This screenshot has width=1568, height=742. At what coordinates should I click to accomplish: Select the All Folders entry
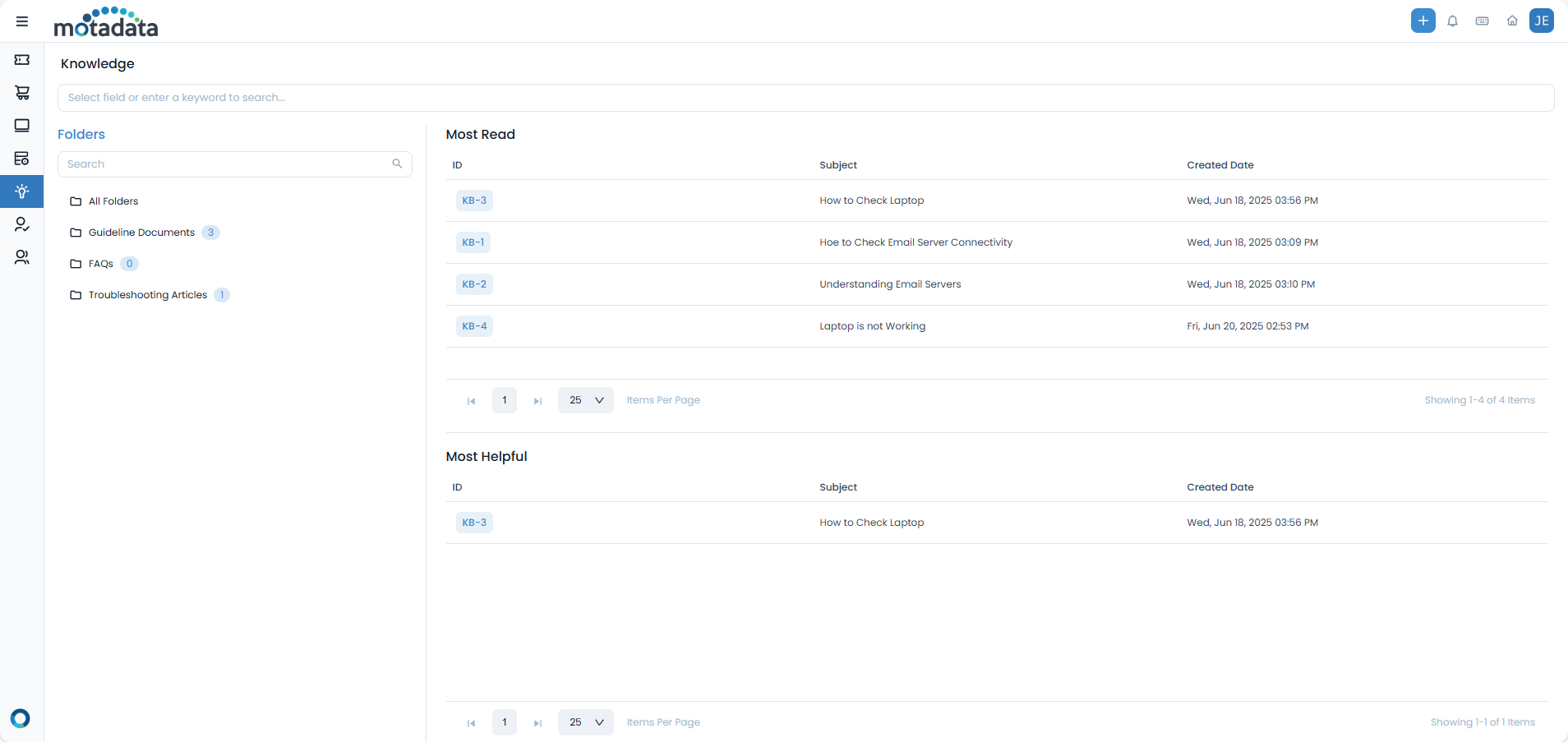[x=113, y=200]
